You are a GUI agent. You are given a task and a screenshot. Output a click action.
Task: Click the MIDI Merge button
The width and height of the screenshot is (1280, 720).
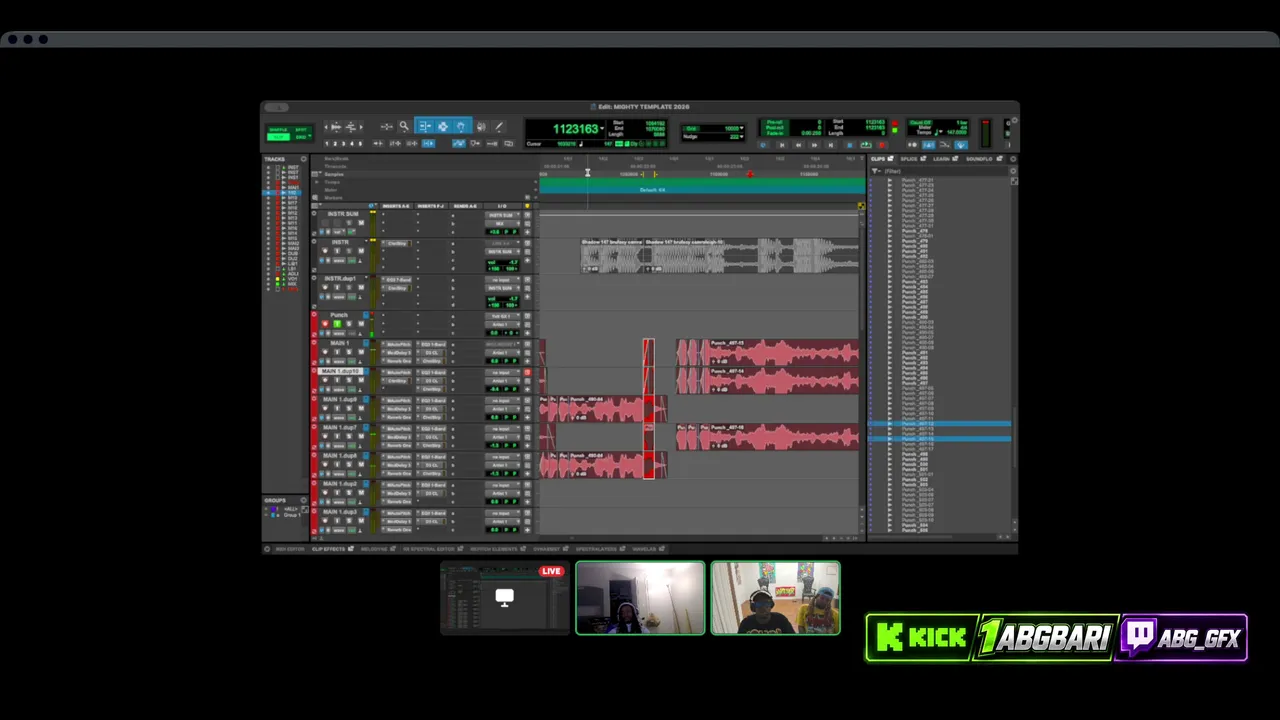(944, 145)
